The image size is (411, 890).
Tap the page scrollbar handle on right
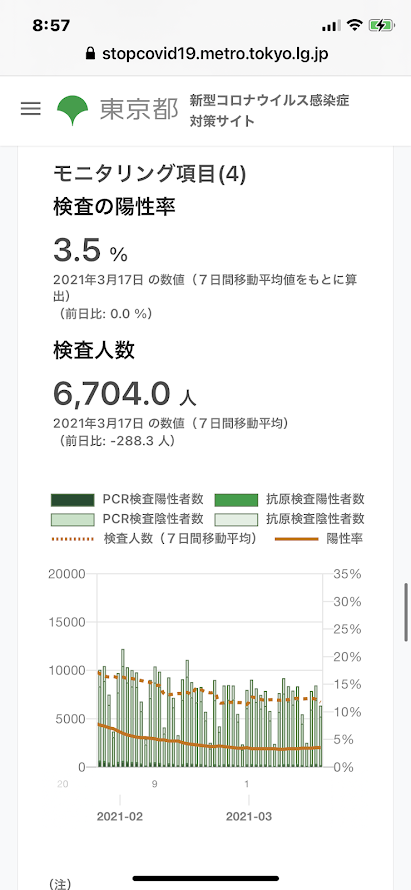coord(406,611)
